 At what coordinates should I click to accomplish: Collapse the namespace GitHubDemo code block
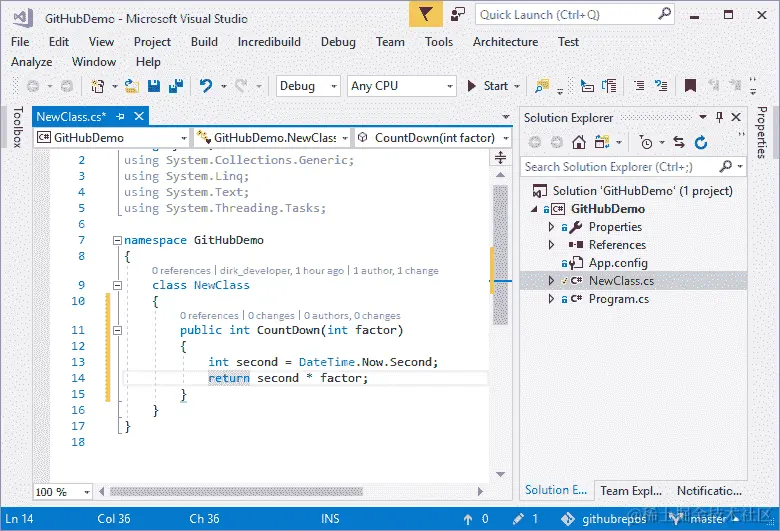(117, 240)
